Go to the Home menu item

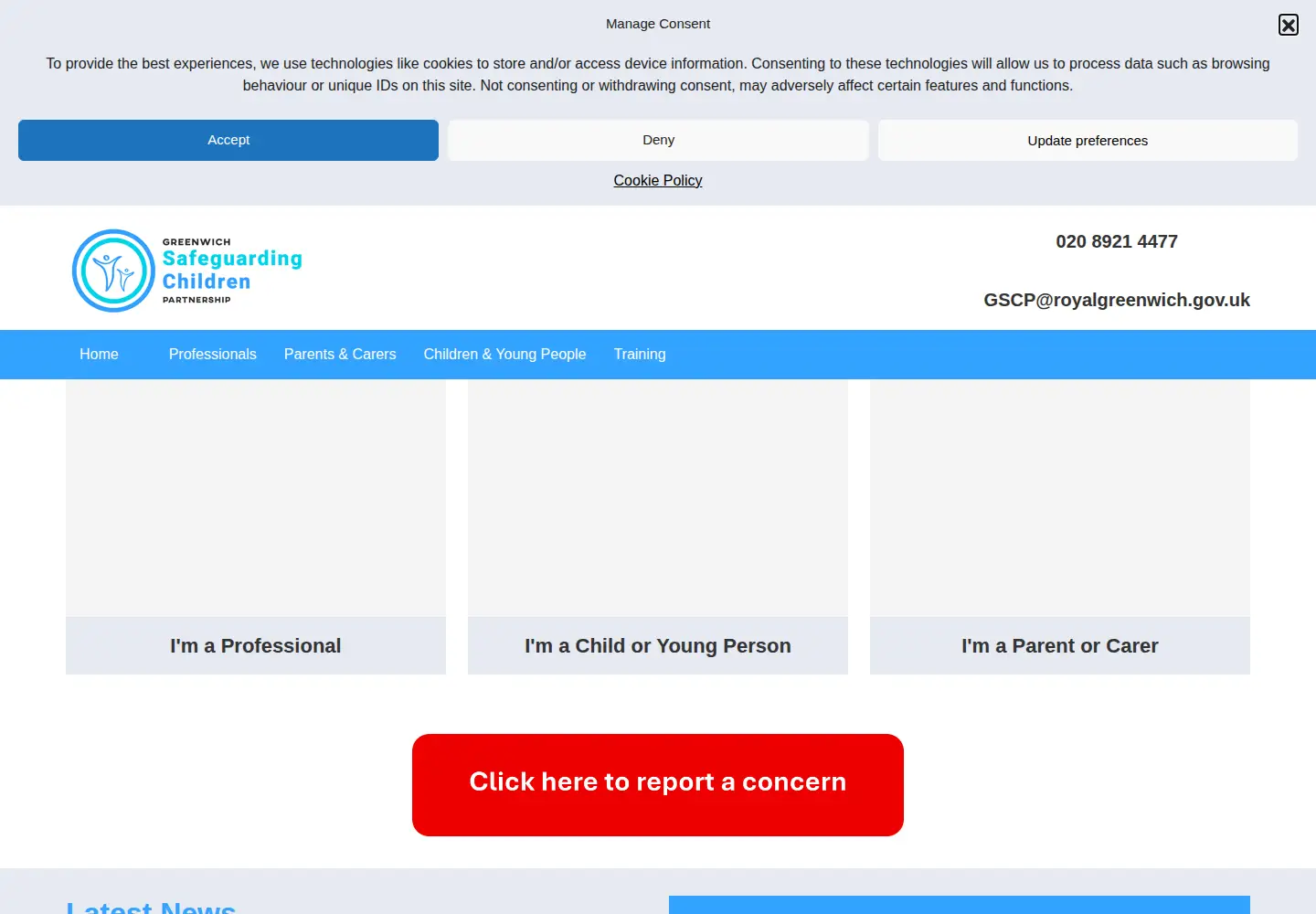(99, 354)
